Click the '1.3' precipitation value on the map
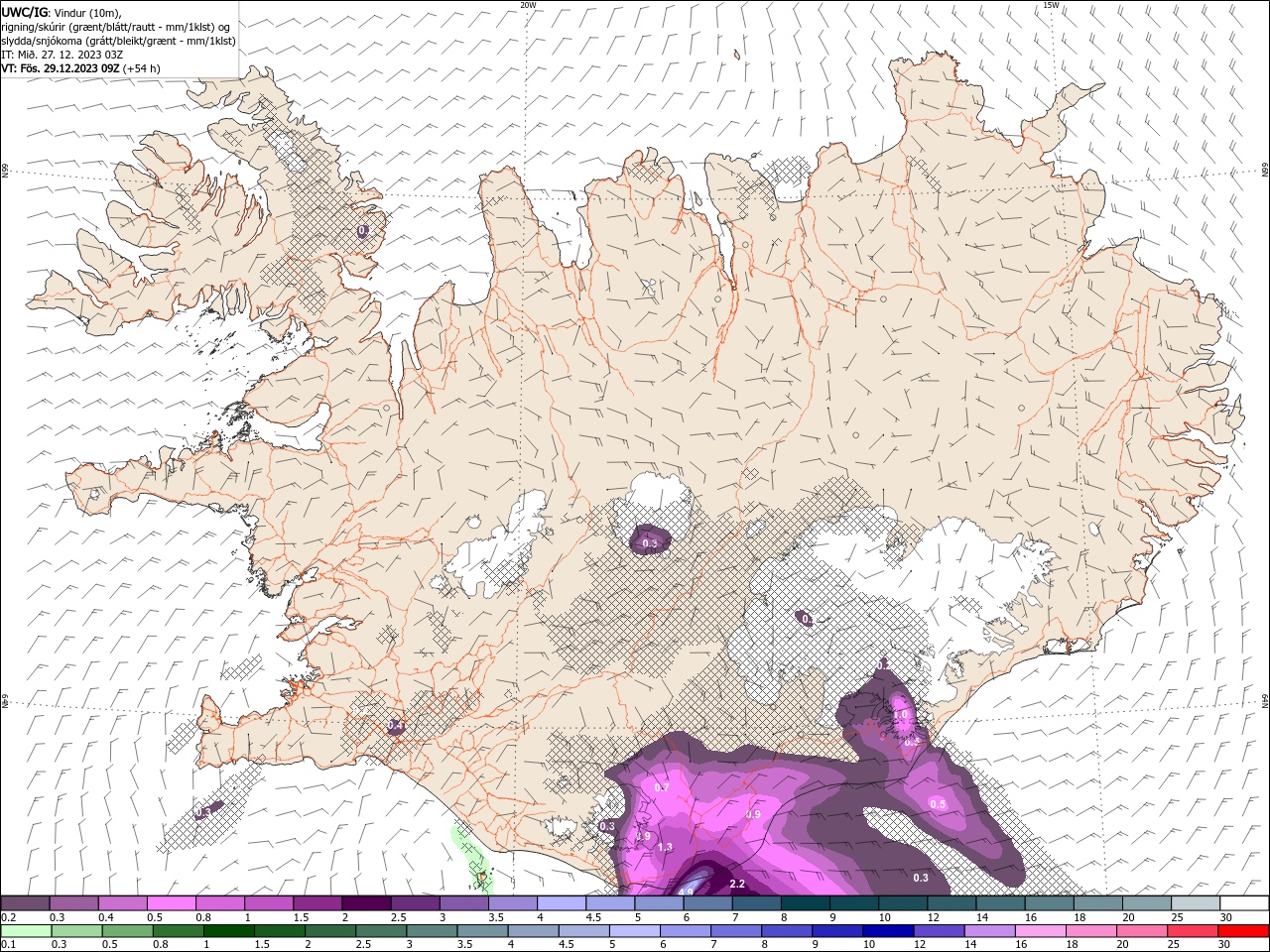1270x952 pixels. click(x=665, y=847)
